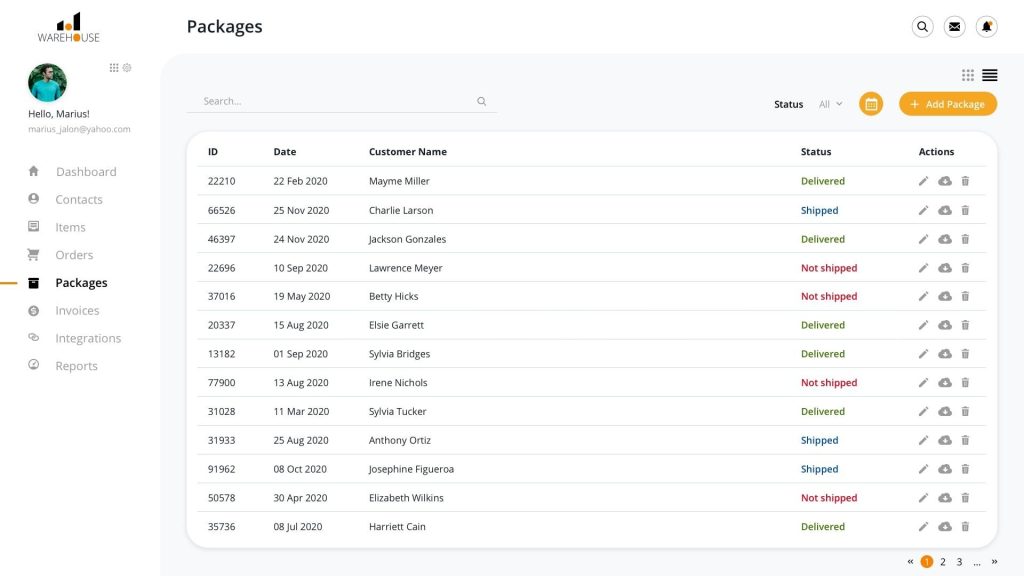
Task: Go to next pages with » arrow
Action: (x=994, y=562)
